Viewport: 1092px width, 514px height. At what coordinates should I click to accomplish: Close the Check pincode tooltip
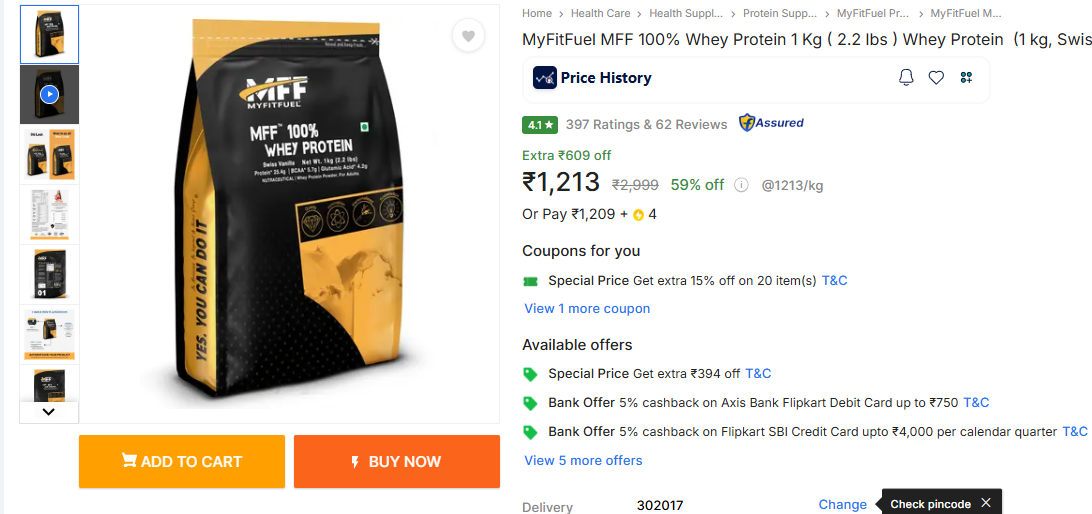pos(986,503)
